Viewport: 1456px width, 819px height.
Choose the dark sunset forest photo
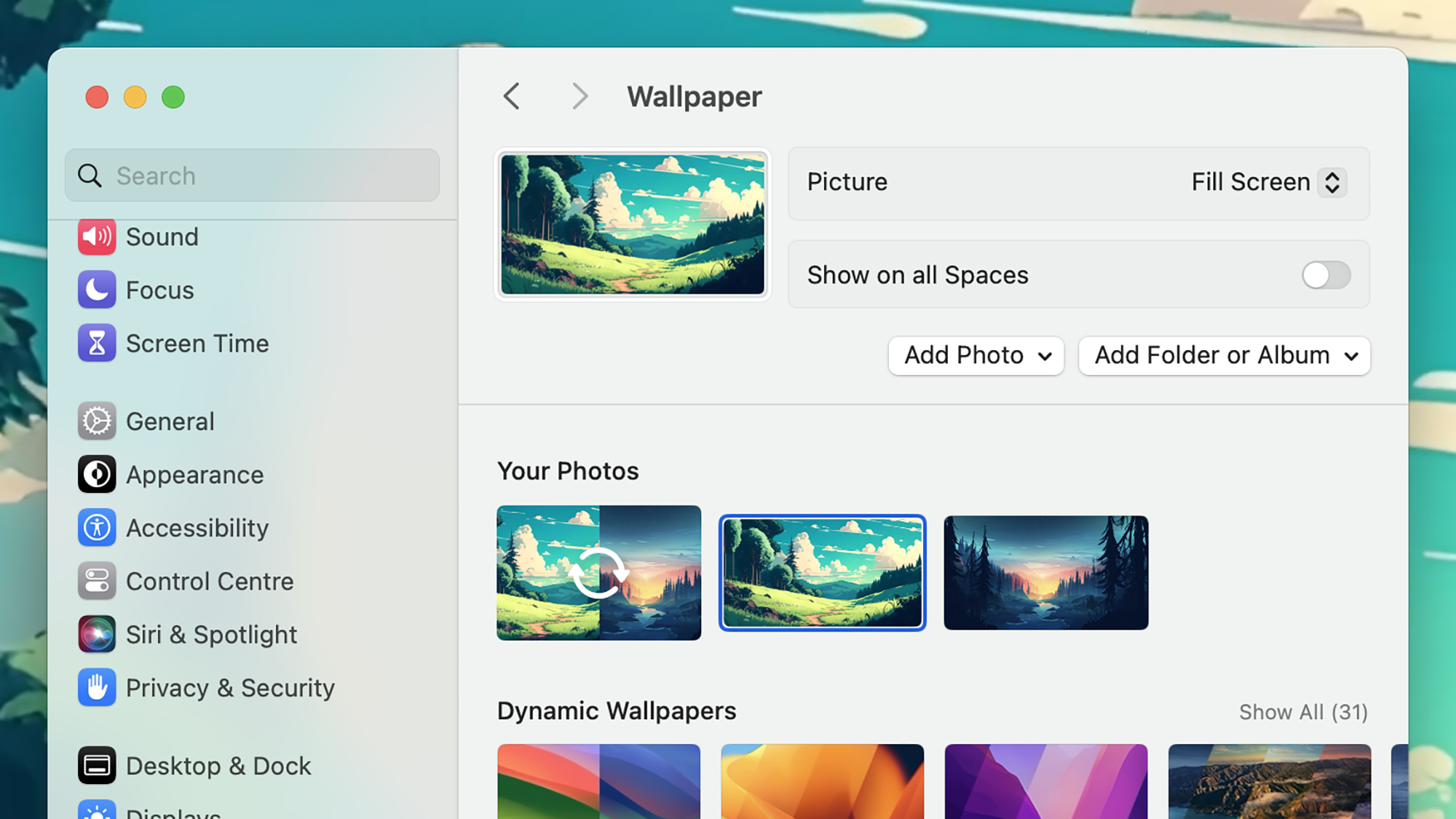click(x=1045, y=572)
